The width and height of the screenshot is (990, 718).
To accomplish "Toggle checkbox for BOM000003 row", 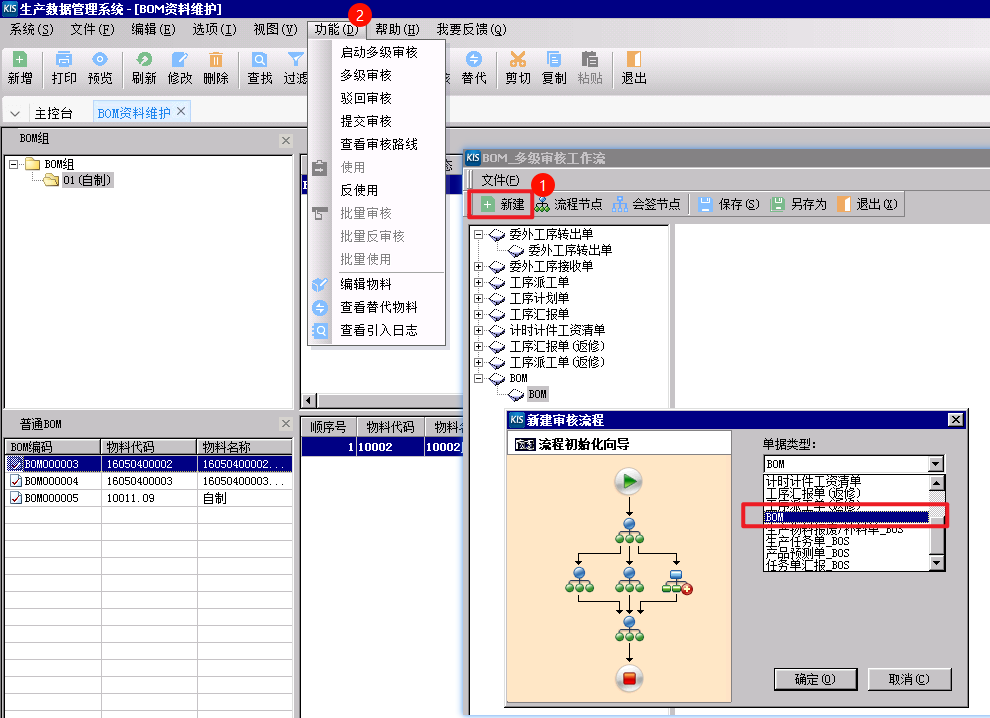I will coord(16,464).
